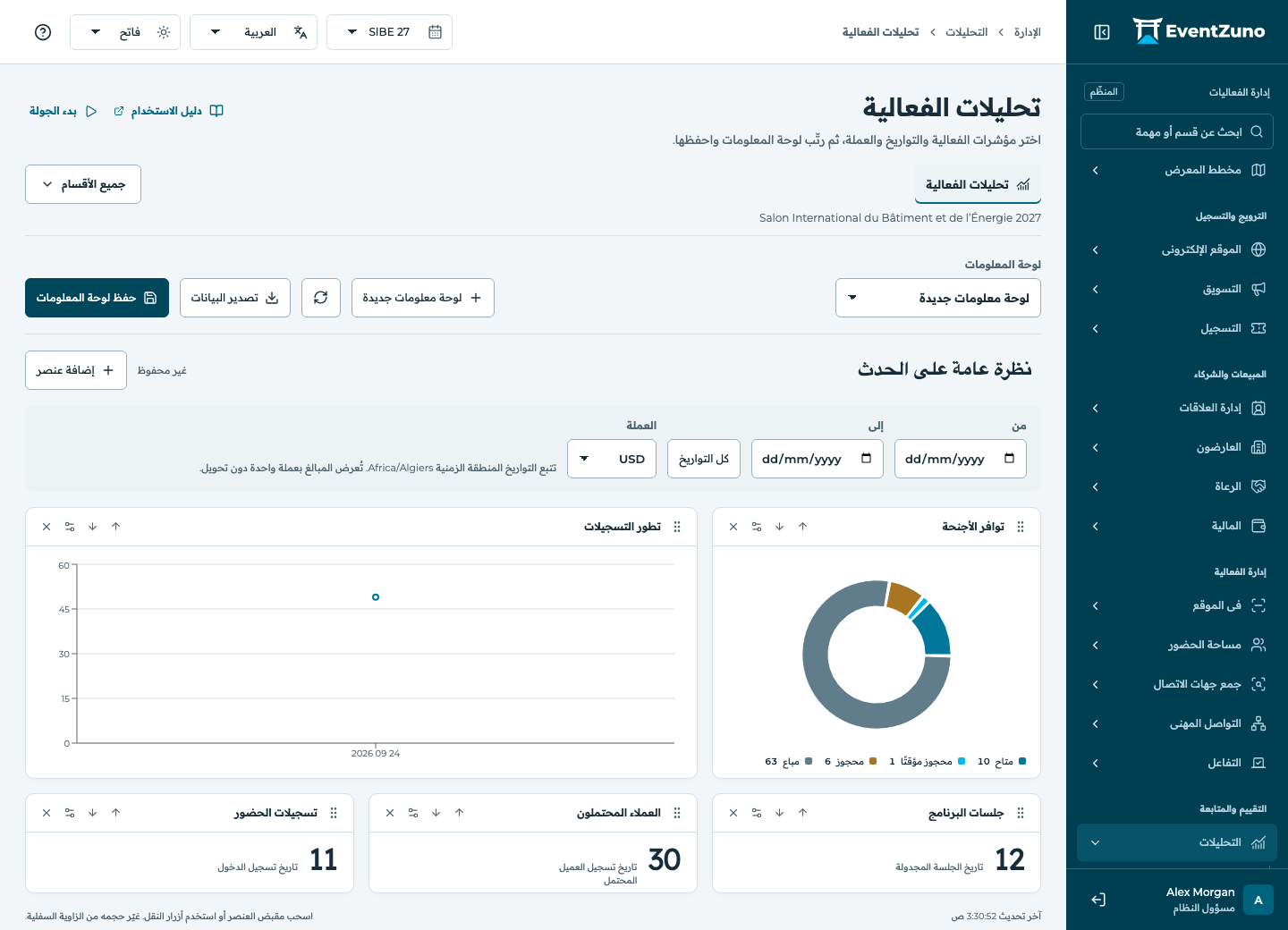Click the calendar icon in the من date field
The height and width of the screenshot is (930, 1288).
(x=1010, y=459)
